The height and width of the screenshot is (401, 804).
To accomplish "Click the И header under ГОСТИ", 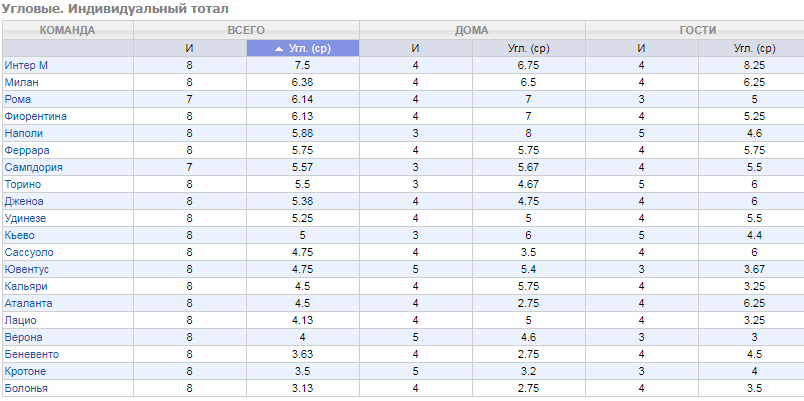I will click(x=641, y=48).
